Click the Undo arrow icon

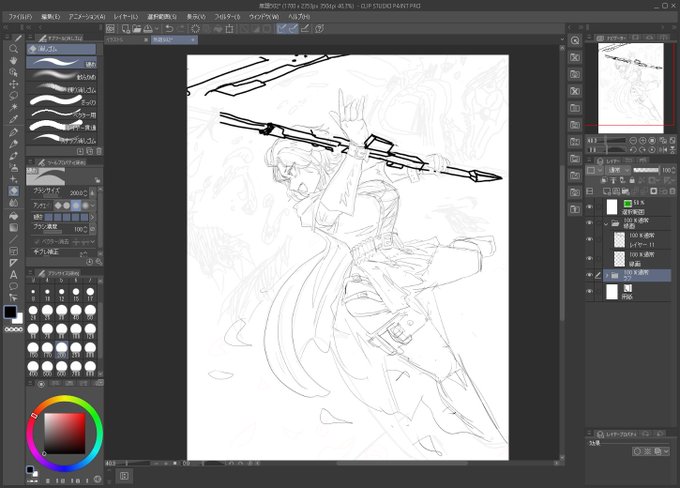pyautogui.click(x=170, y=29)
